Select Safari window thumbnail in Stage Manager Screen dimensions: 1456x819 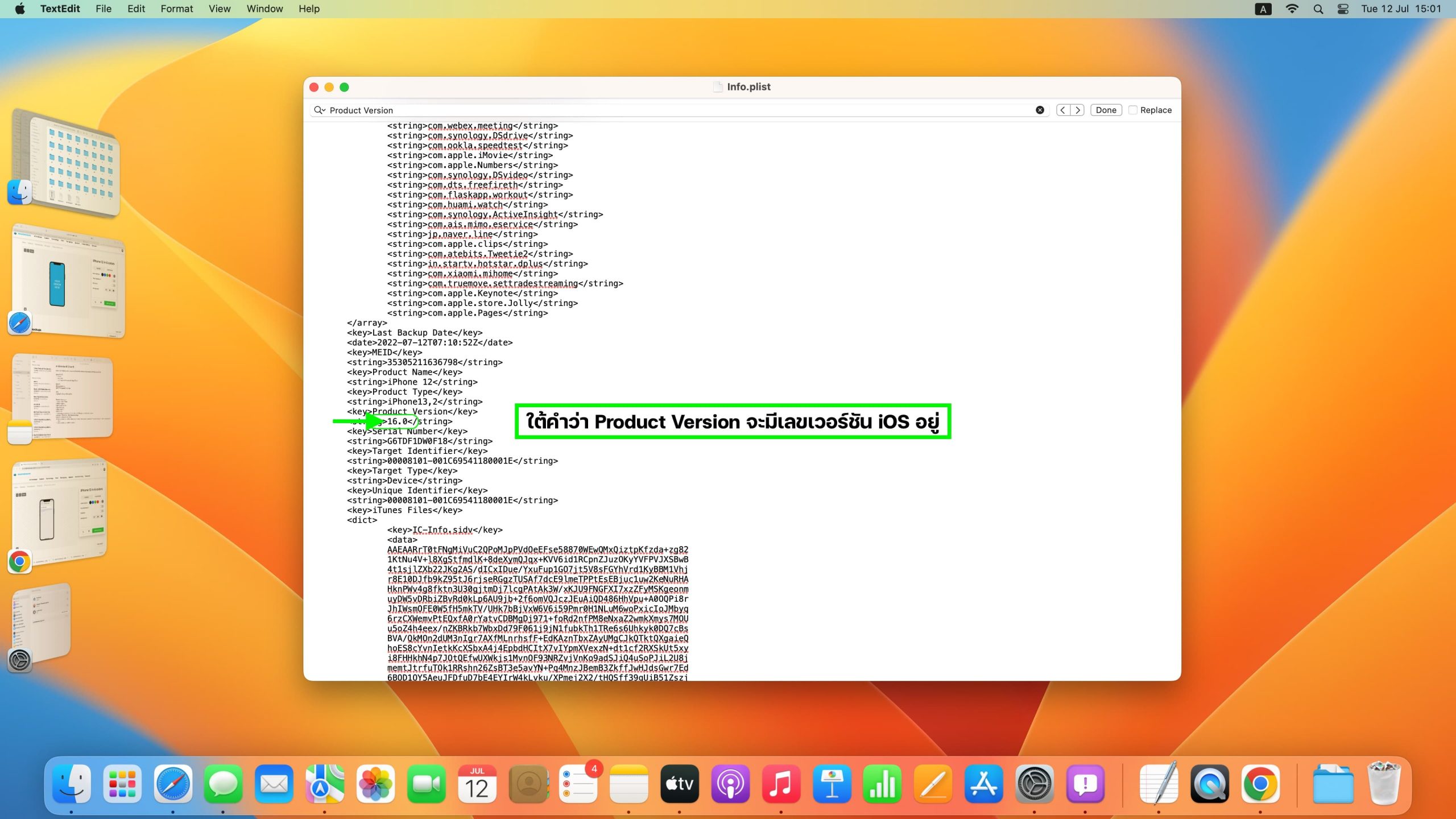tap(68, 282)
